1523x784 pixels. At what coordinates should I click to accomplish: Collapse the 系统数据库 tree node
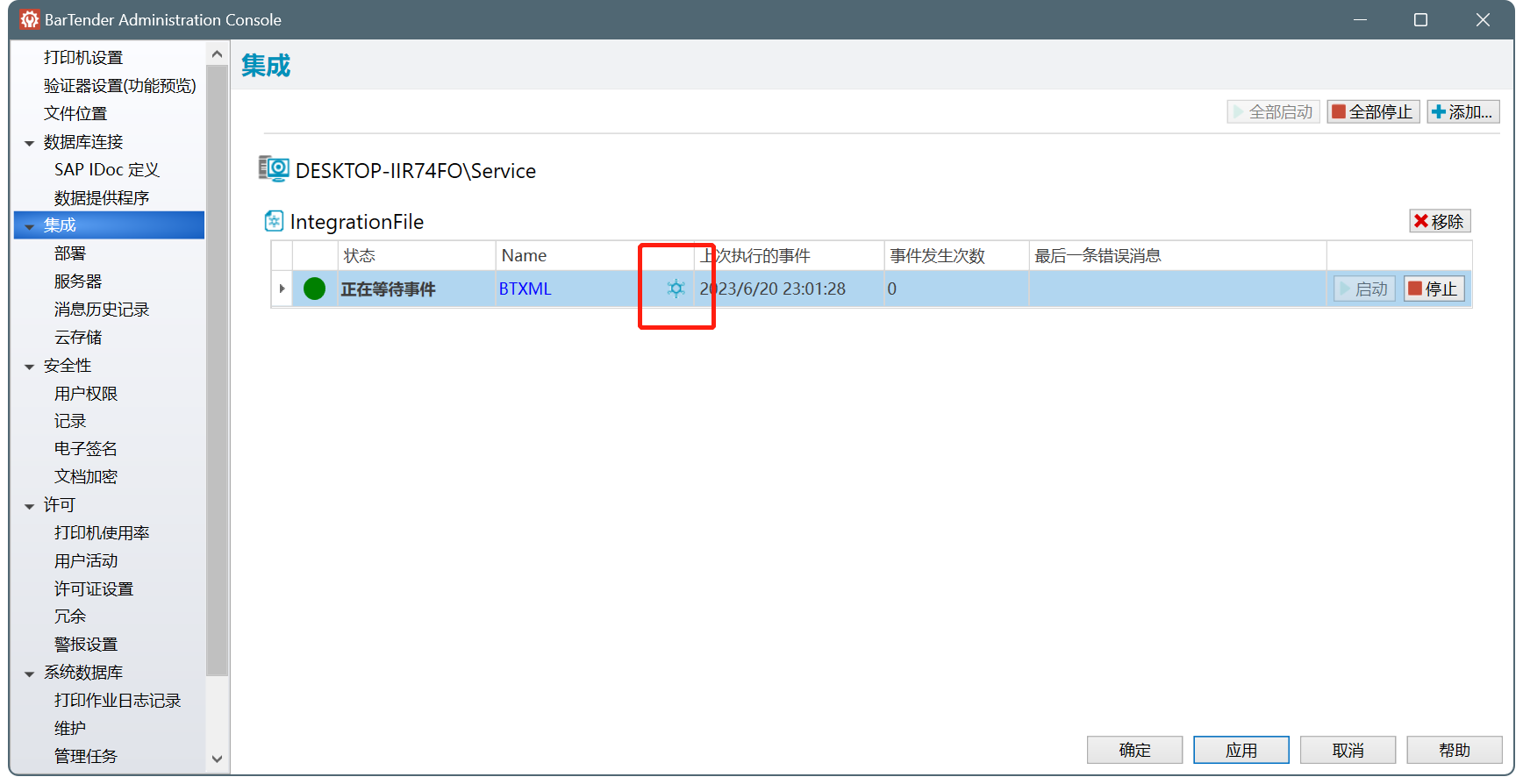[x=30, y=674]
